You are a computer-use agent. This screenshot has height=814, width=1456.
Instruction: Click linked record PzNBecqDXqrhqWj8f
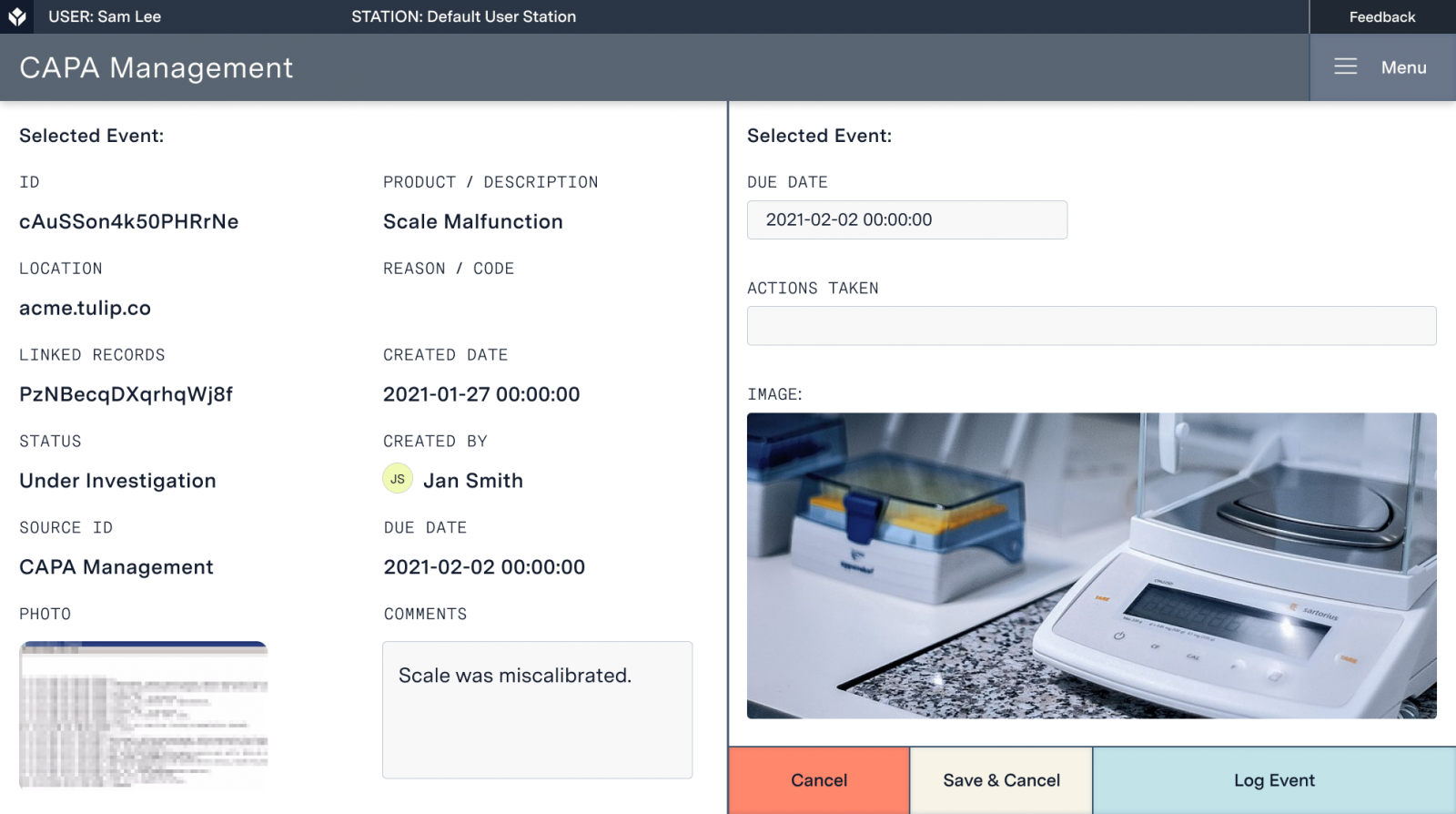(126, 394)
